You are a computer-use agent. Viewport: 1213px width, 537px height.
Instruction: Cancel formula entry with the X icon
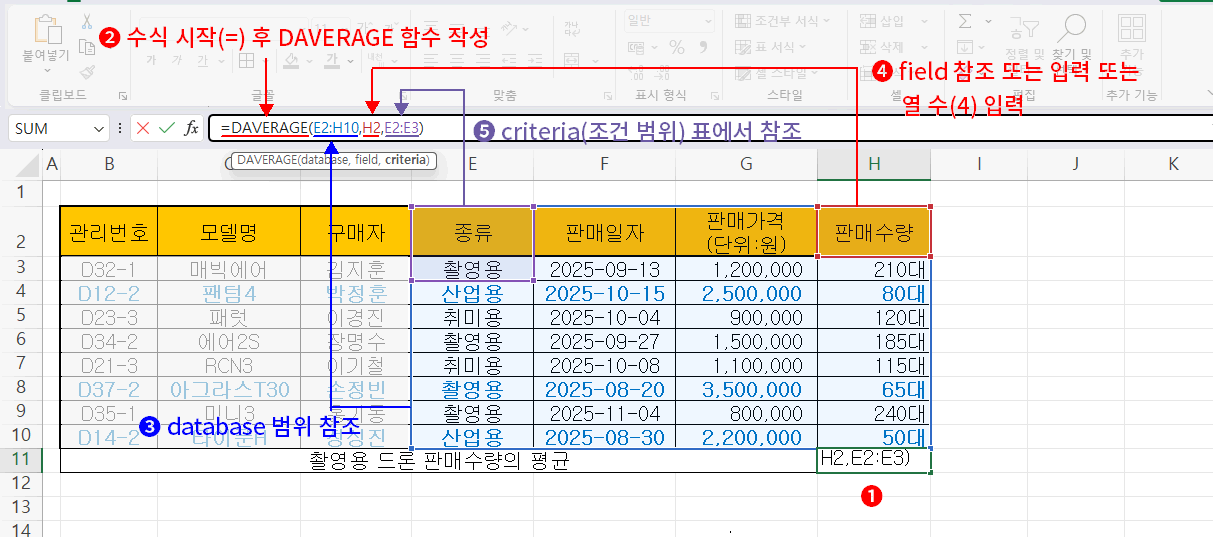tap(143, 128)
